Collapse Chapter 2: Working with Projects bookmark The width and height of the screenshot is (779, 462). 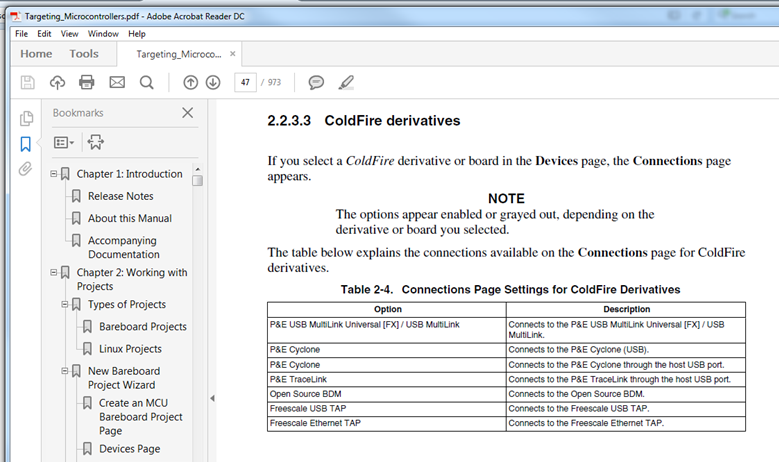click(x=54, y=272)
